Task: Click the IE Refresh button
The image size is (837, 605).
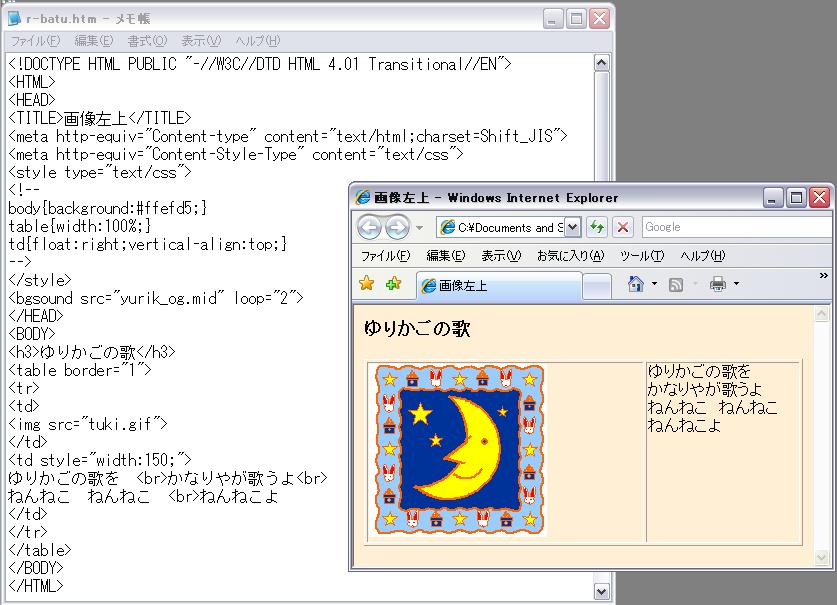Action: 597,227
